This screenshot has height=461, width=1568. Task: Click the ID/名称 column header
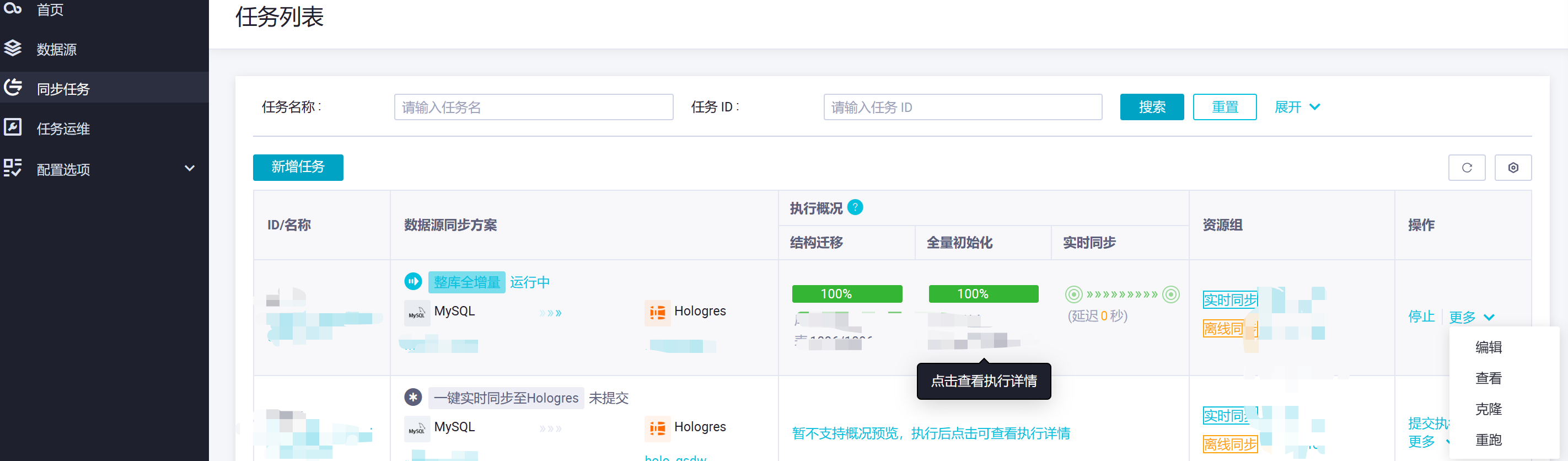pyautogui.click(x=289, y=225)
